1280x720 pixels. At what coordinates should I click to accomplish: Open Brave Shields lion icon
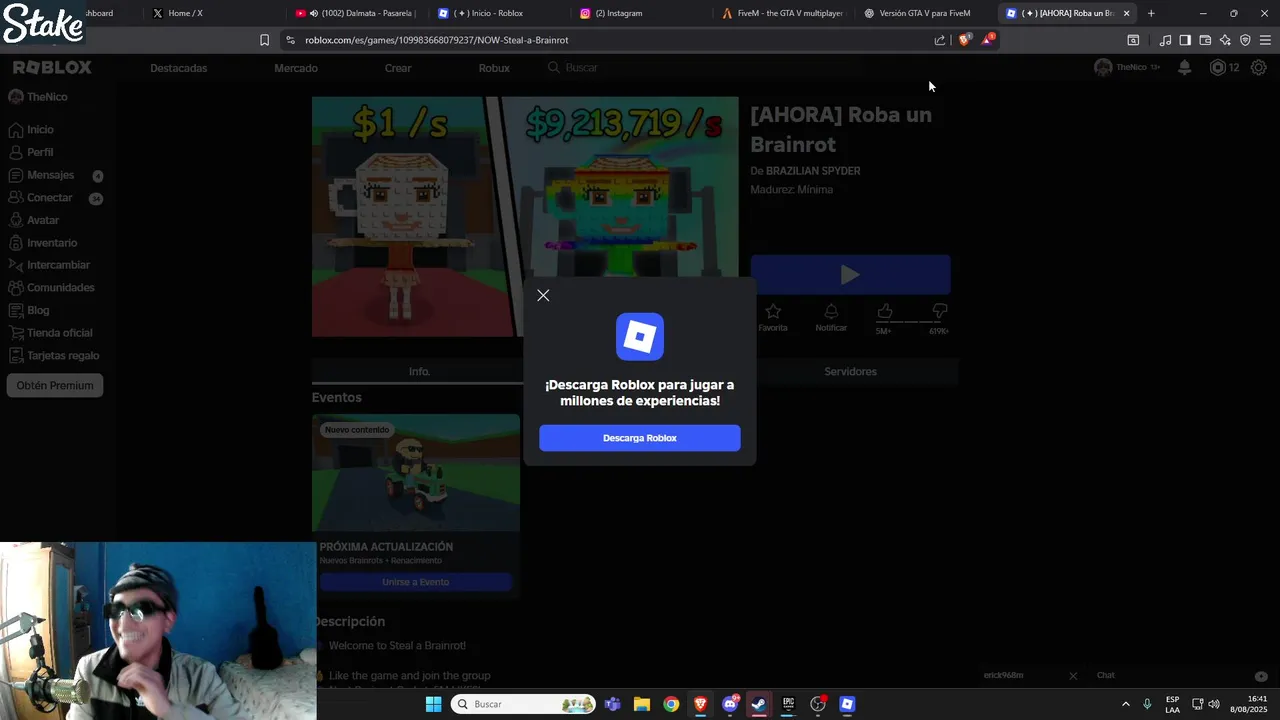(965, 40)
